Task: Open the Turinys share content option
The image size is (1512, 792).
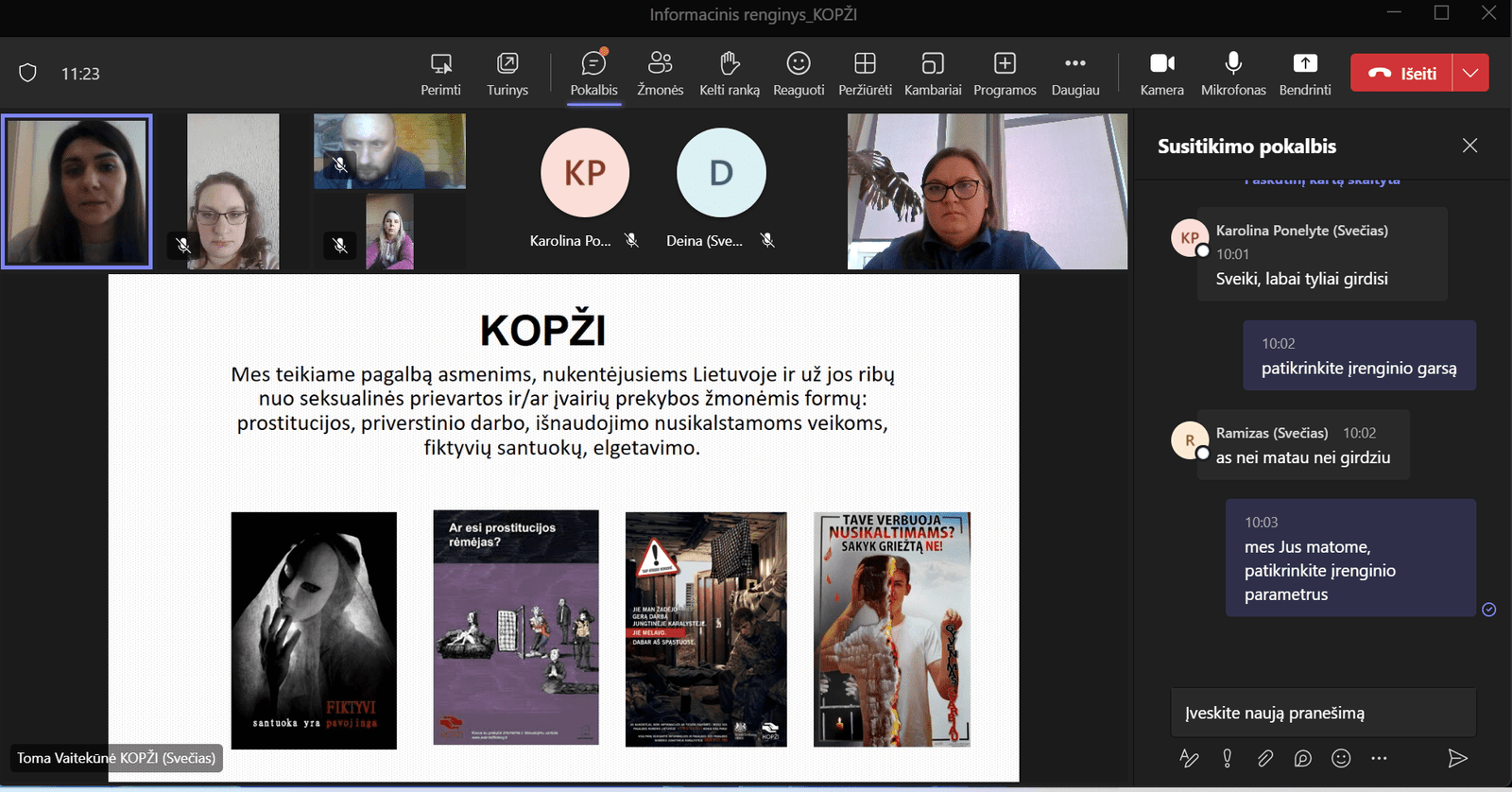Action: point(507,74)
